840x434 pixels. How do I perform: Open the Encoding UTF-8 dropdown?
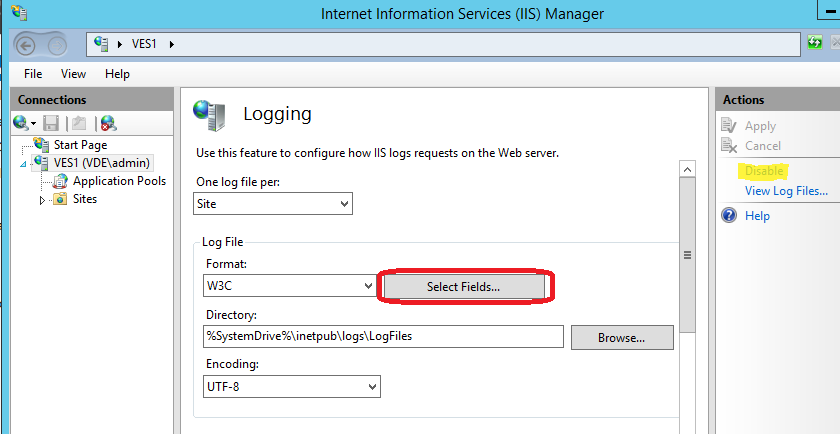292,386
